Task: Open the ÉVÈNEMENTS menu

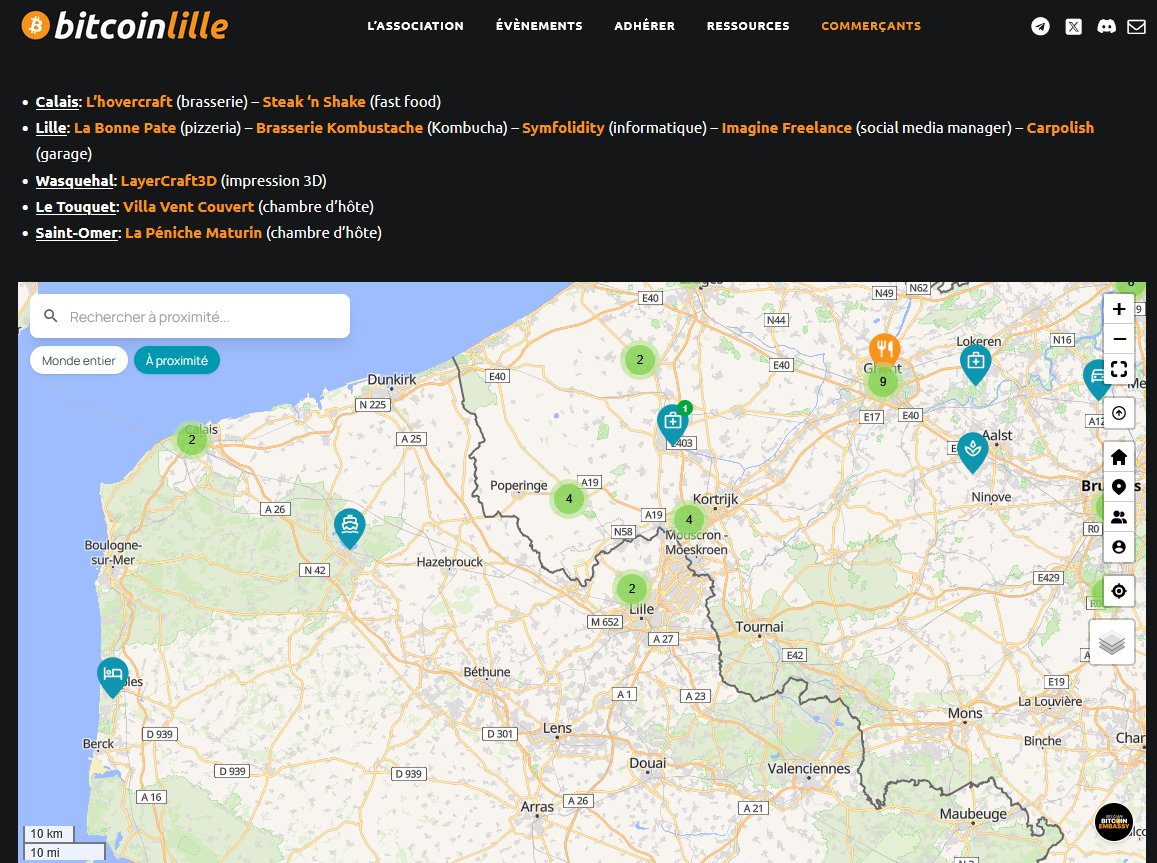Action: pyautogui.click(x=539, y=26)
